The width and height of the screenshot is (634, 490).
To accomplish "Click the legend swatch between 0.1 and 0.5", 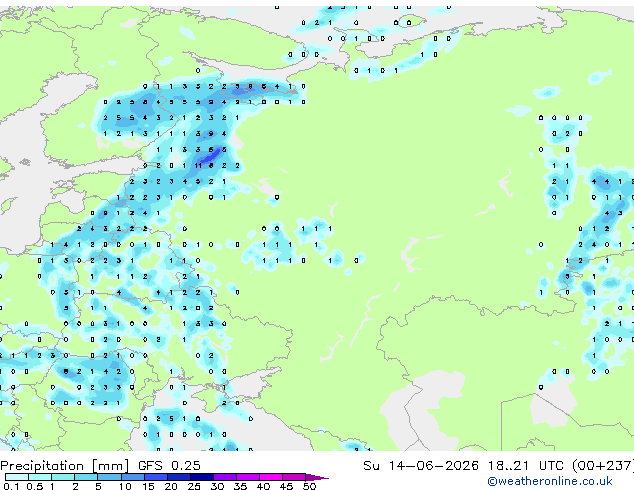I will coord(17,477).
